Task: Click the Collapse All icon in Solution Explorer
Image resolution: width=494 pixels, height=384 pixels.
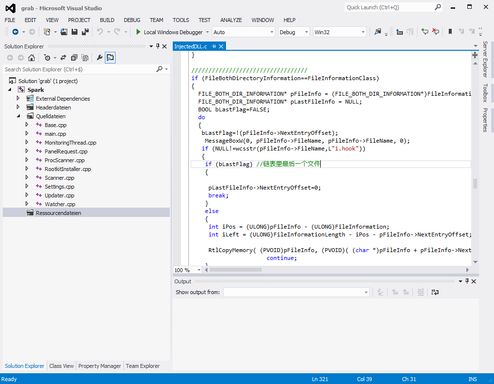Action: tap(74, 58)
